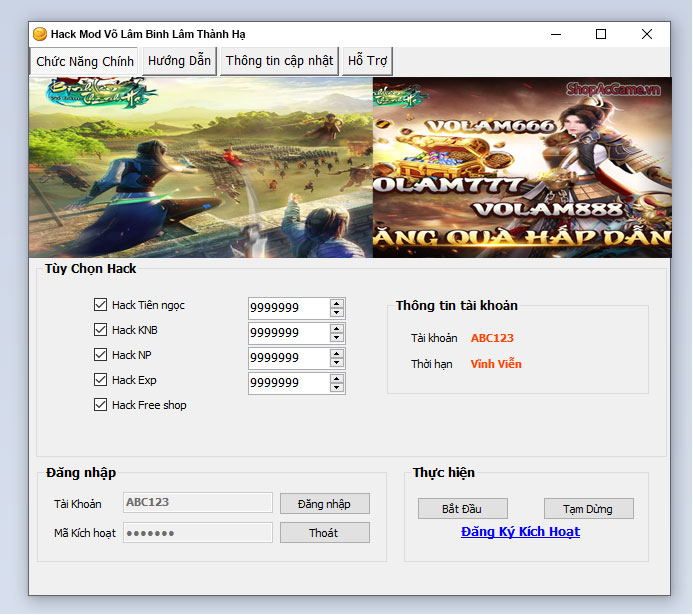Start with the Bắt Đầu button
This screenshot has height=616, width=693.
462,509
